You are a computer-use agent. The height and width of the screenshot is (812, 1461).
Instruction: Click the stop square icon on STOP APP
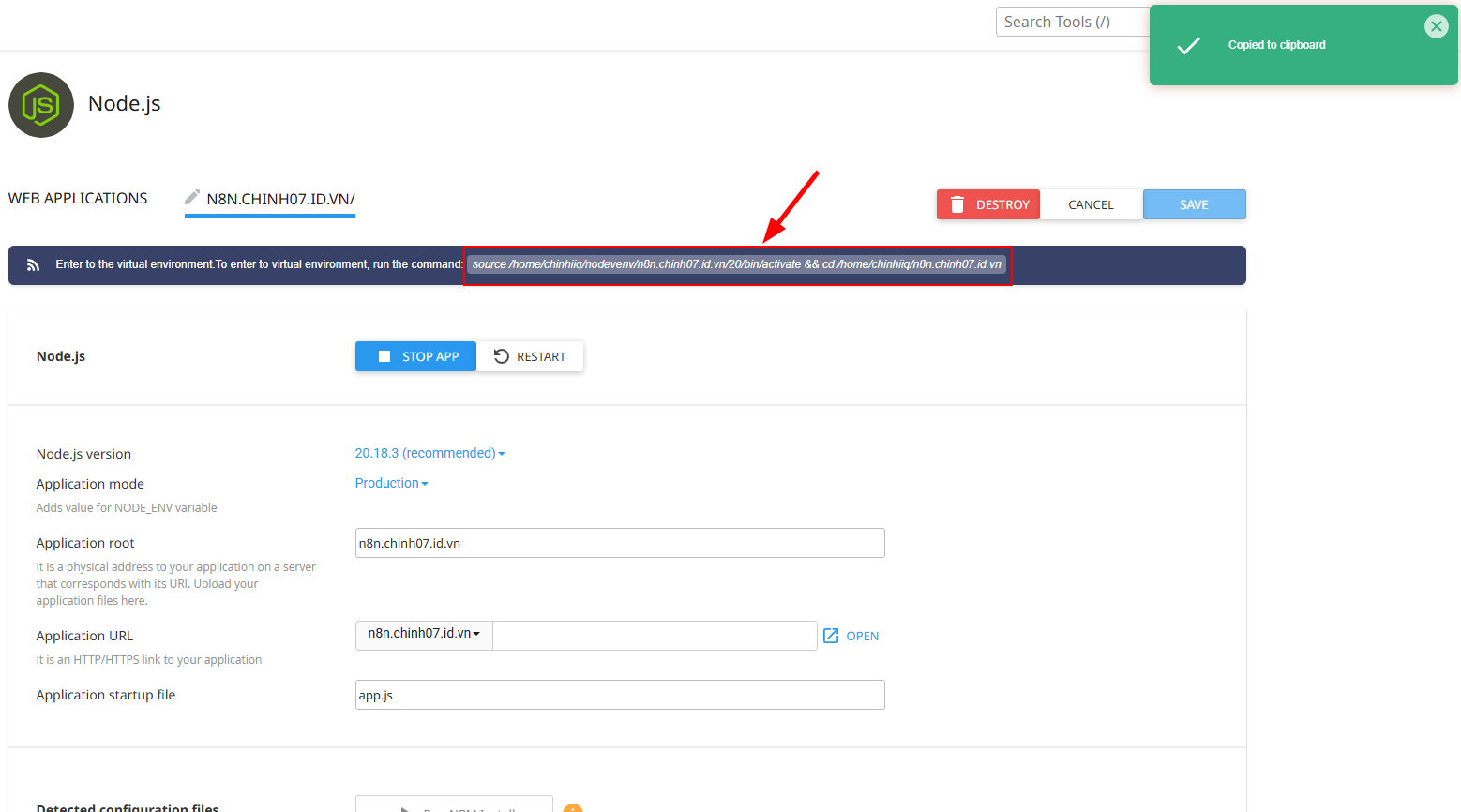click(x=384, y=356)
